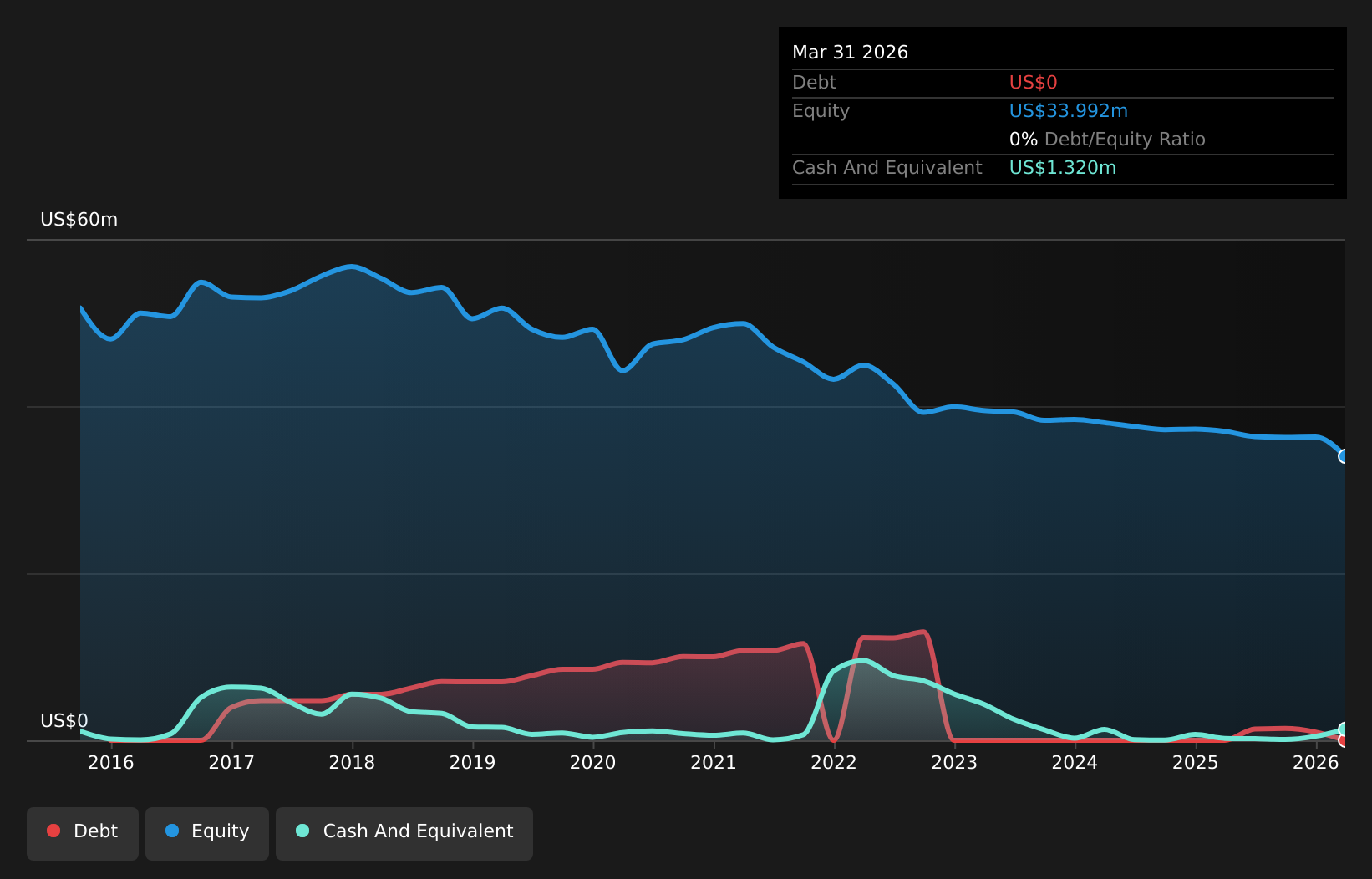Click the 2020 x-axis label
The image size is (1372, 879).
coord(593,762)
